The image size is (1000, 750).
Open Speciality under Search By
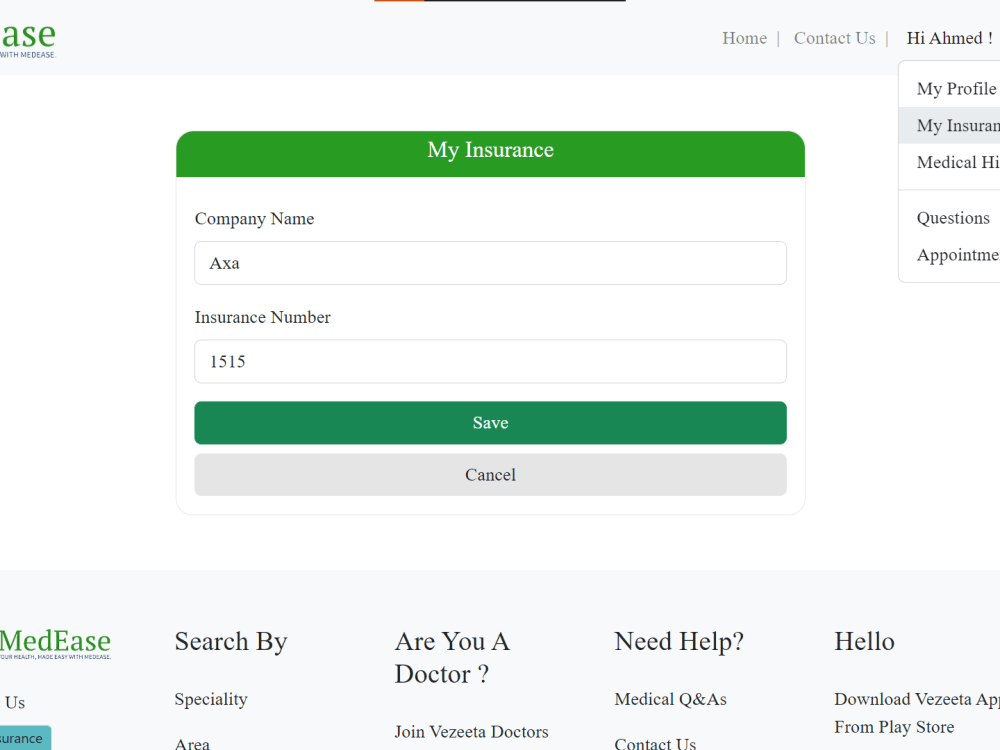click(x=210, y=699)
